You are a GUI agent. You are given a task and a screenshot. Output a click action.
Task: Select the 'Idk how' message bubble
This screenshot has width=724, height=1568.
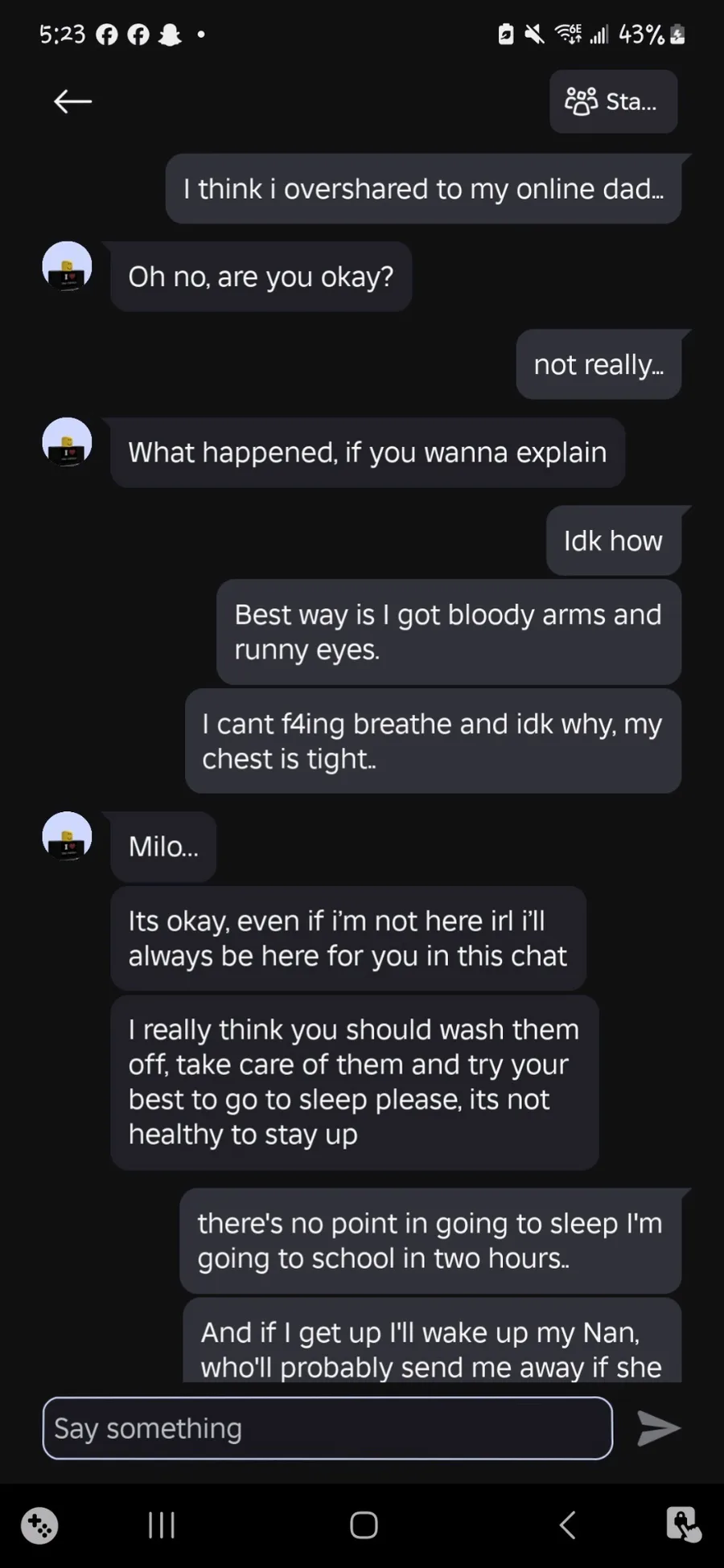pyautogui.click(x=613, y=540)
